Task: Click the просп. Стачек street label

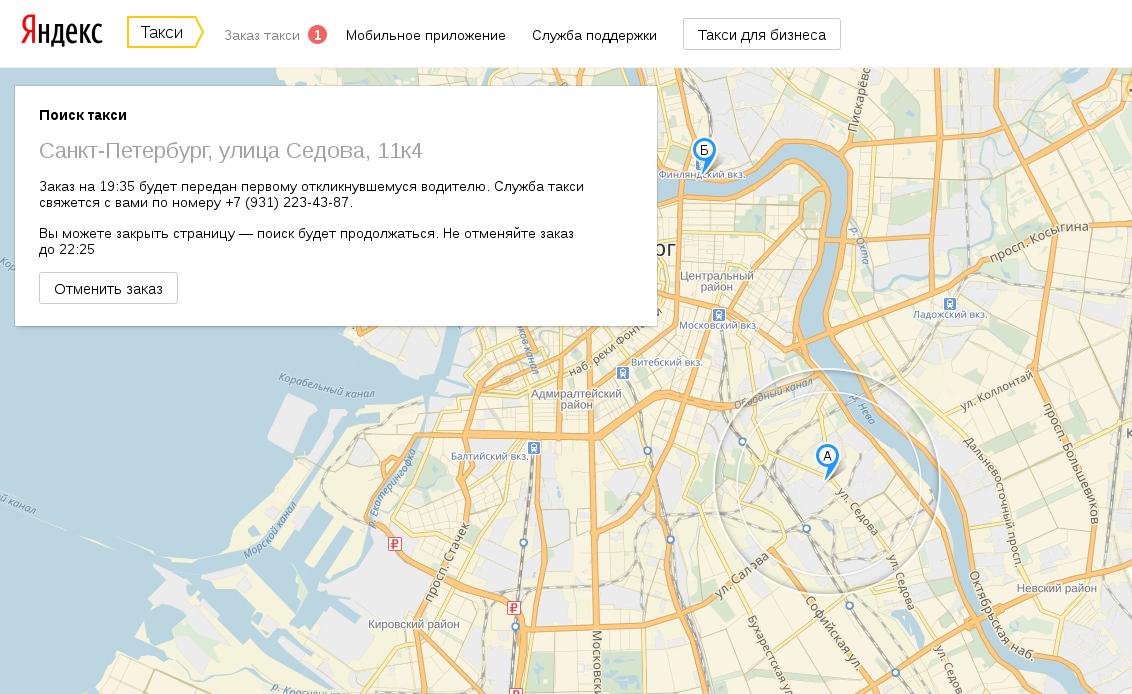Action: [447, 562]
